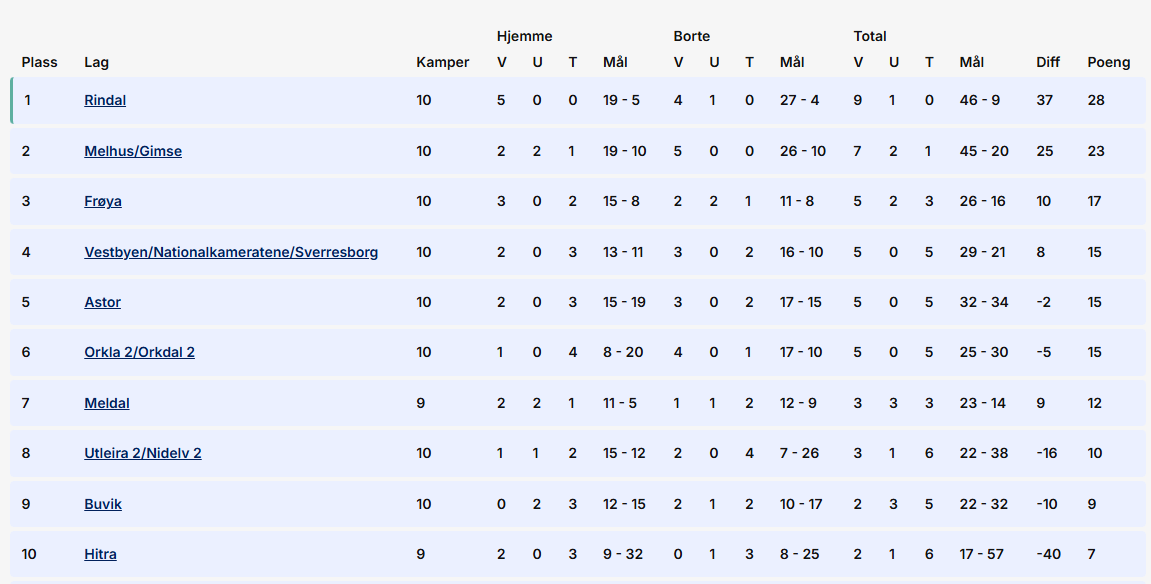The height and width of the screenshot is (584, 1151).
Task: Click Hitra's -40 goal difference cell
Action: (1049, 554)
